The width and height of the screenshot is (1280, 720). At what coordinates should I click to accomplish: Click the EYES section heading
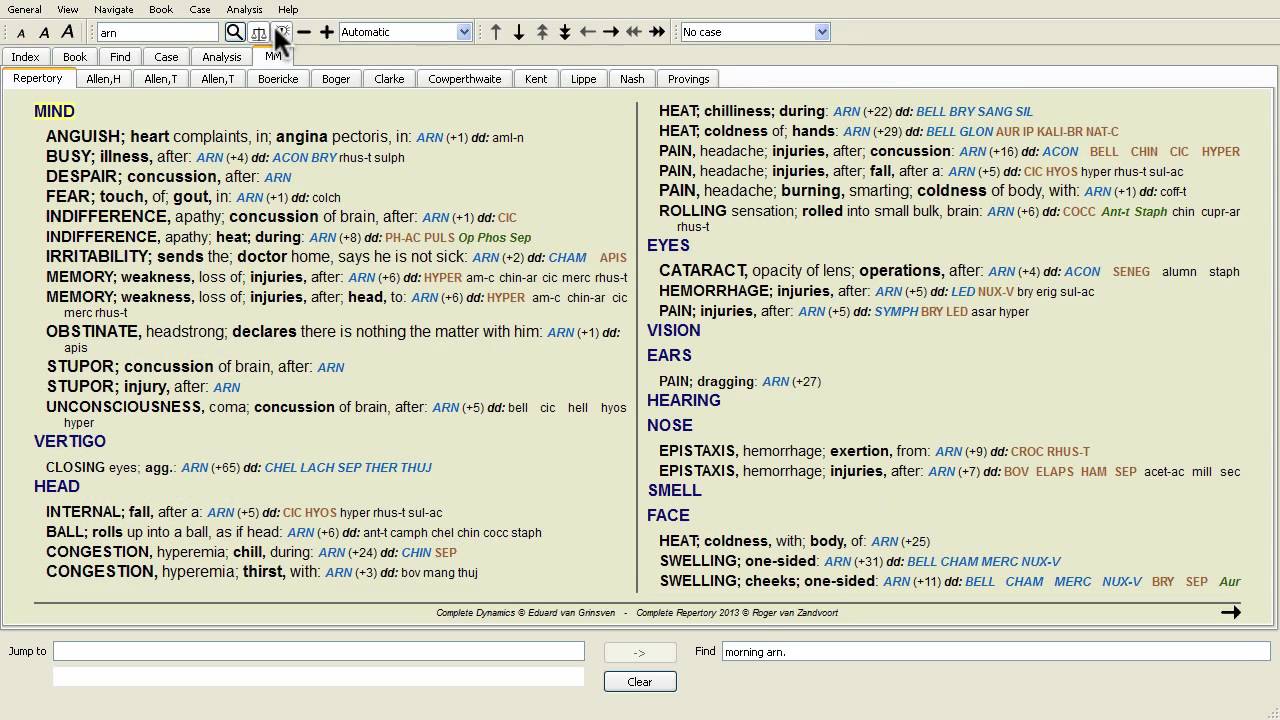pos(668,245)
